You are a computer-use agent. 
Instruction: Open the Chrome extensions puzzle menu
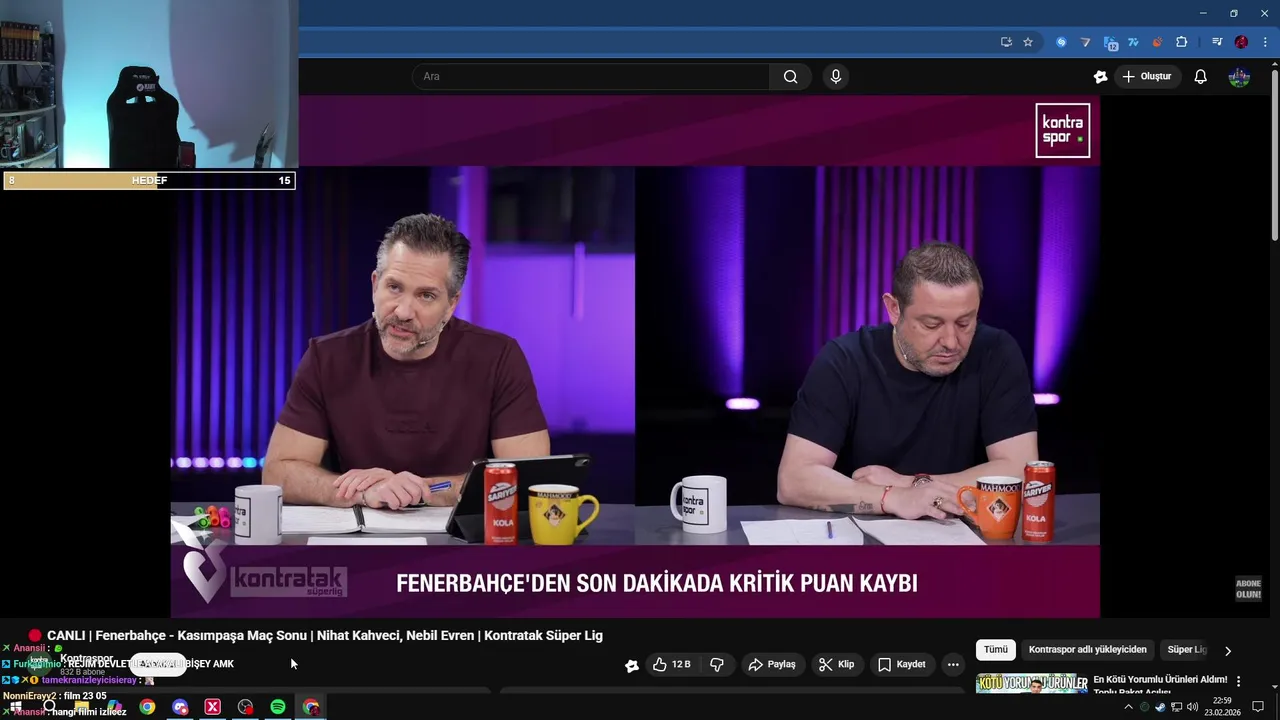[1181, 42]
